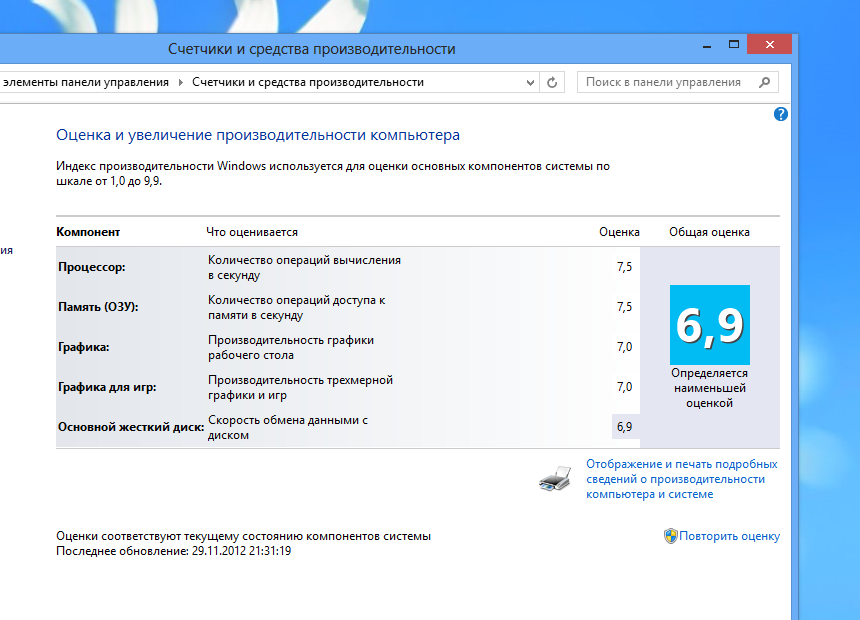Click the Общая оценка column header

[709, 232]
